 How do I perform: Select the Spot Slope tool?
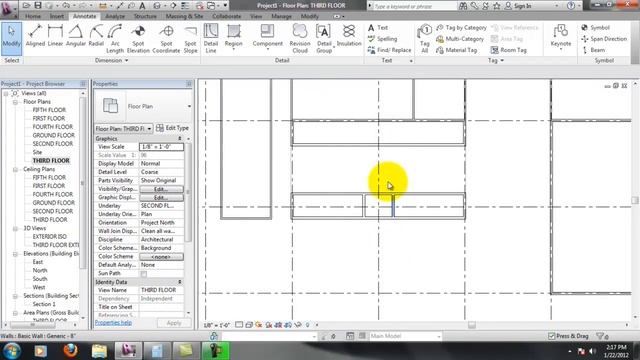point(190,39)
